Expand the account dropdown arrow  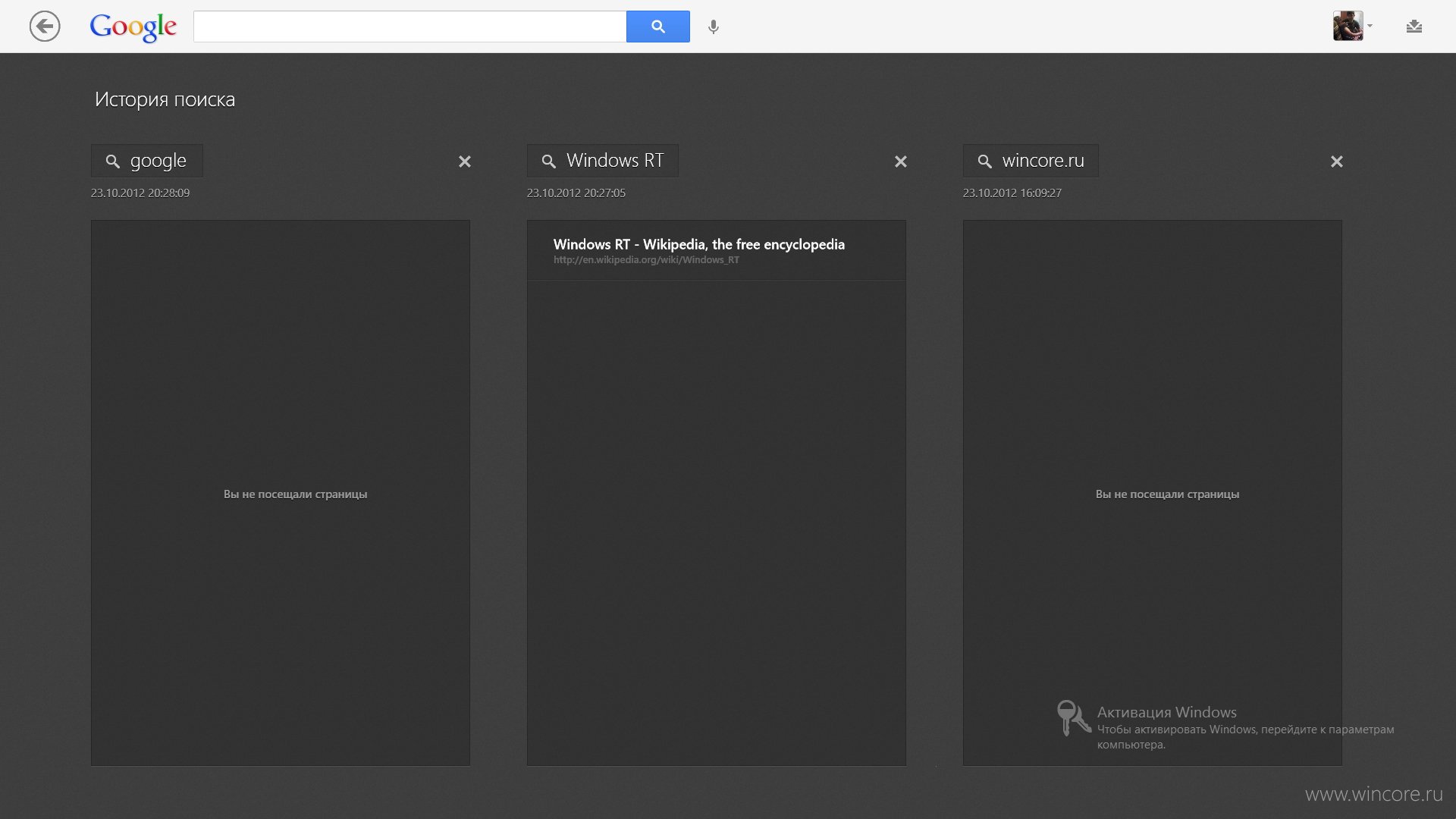(x=1370, y=26)
